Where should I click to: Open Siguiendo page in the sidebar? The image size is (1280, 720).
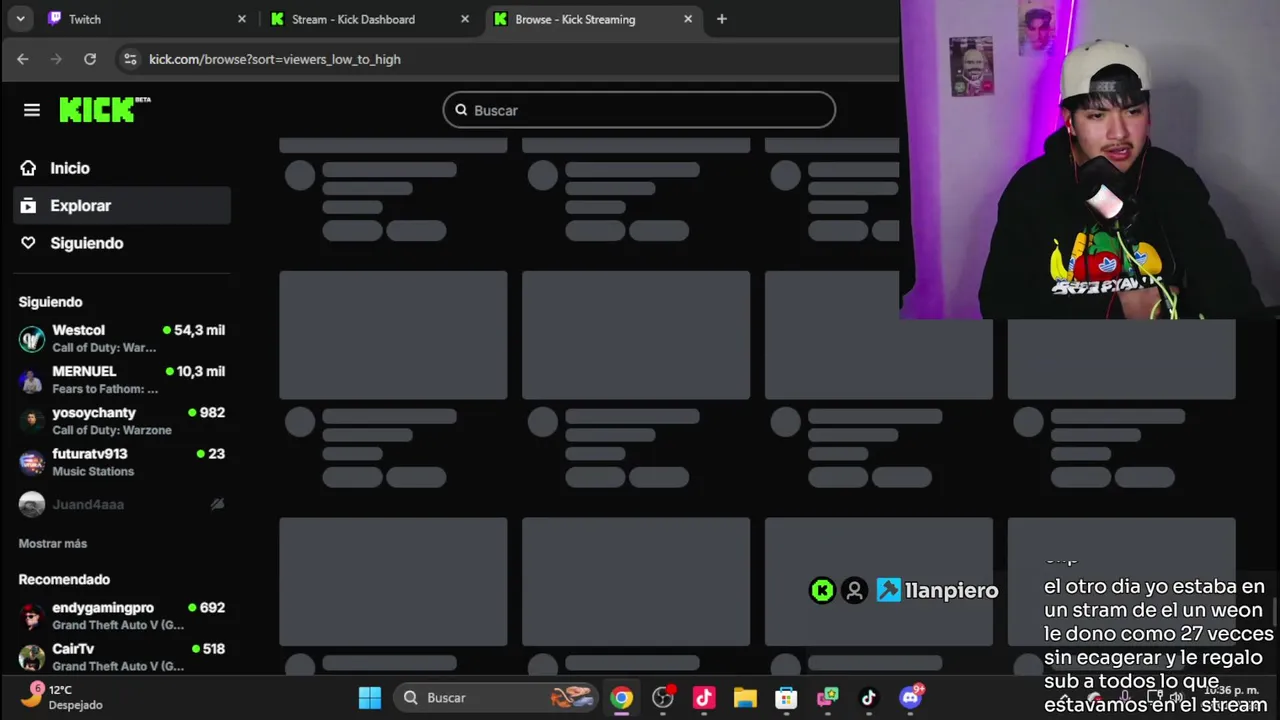point(122,243)
